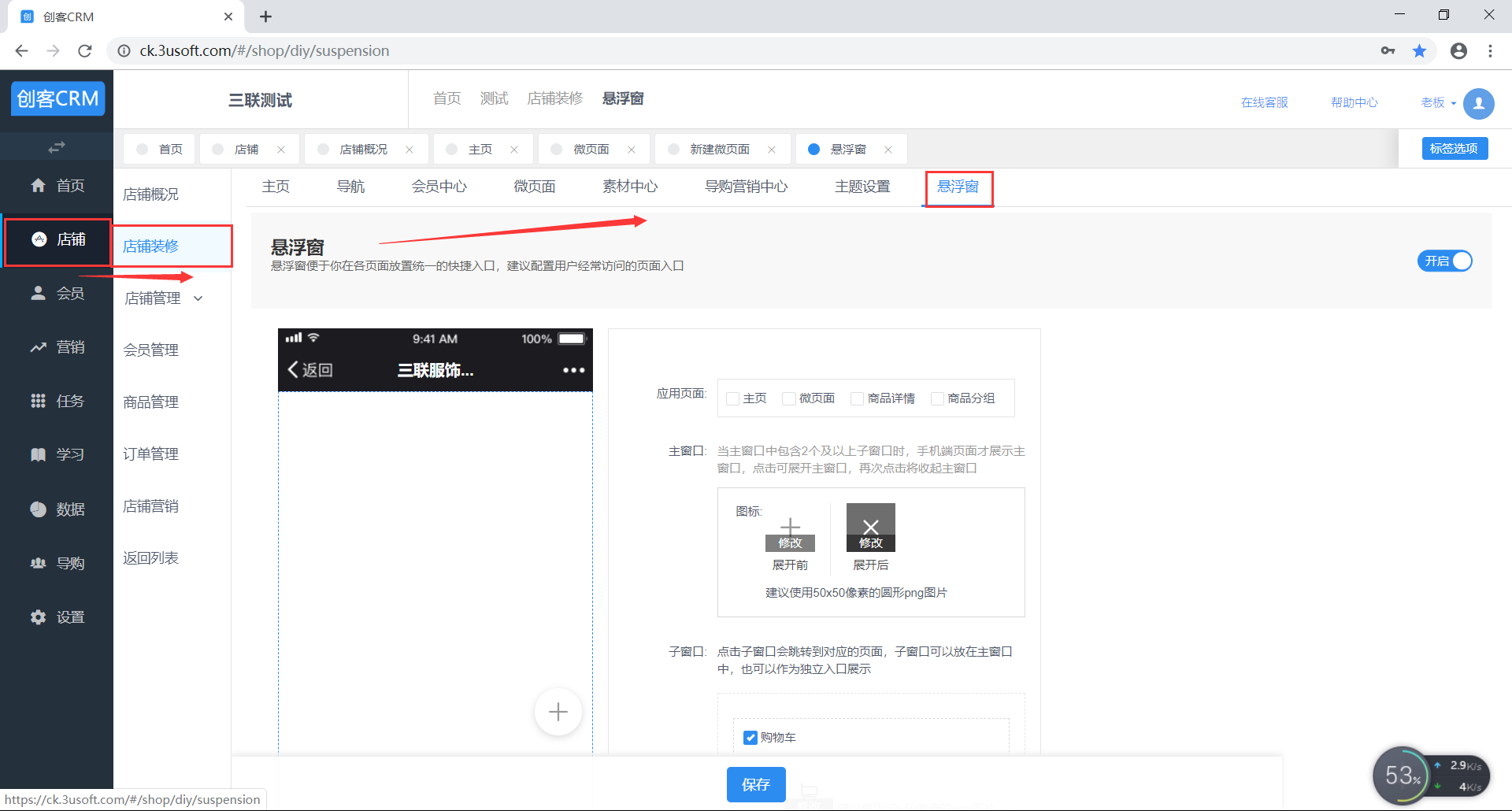Click the 测试 breadcrumb link
The width and height of the screenshot is (1512, 811).
(495, 98)
